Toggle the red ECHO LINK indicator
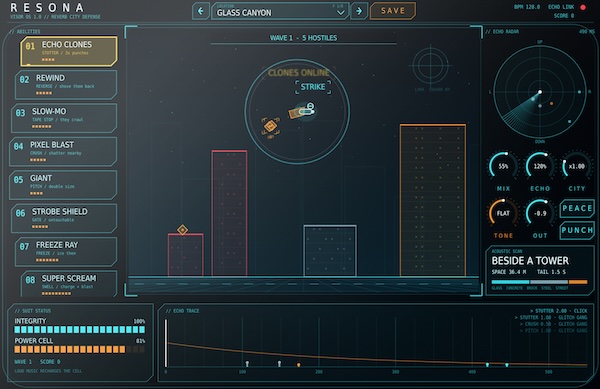Viewport: 600px width, 389px height. click(x=583, y=7)
